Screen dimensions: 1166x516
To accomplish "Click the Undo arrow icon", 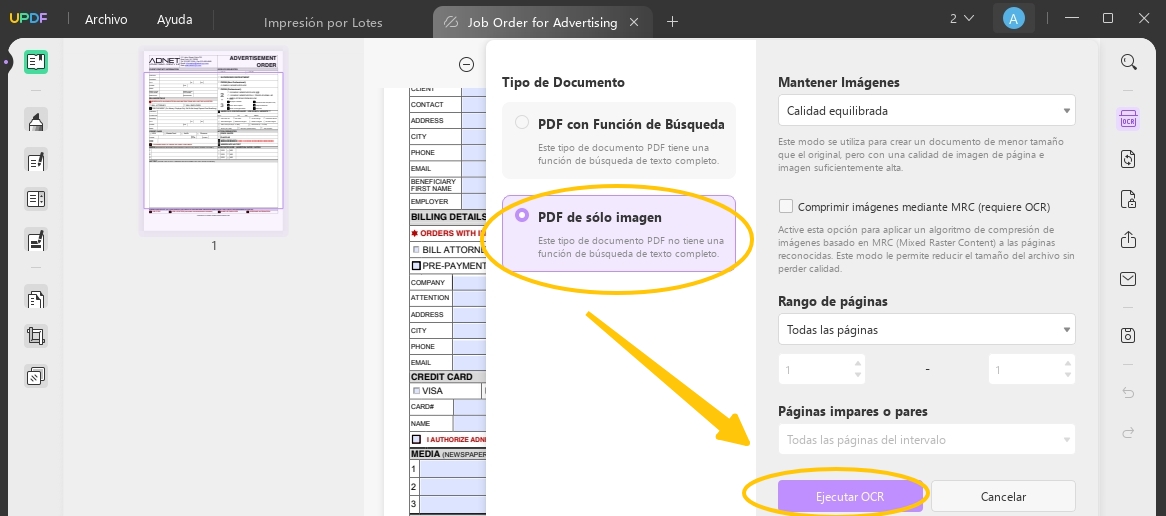I will (x=1128, y=393).
